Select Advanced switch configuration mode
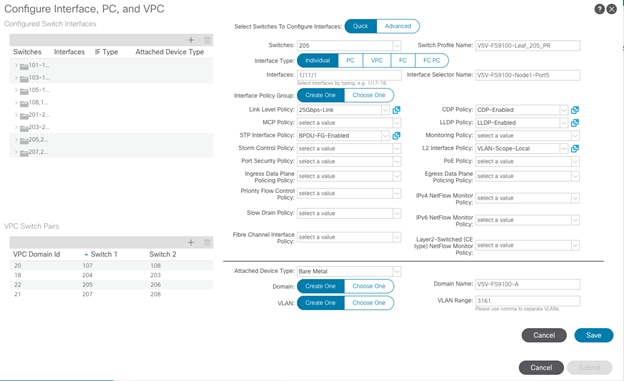The height and width of the screenshot is (381, 624). click(398, 26)
